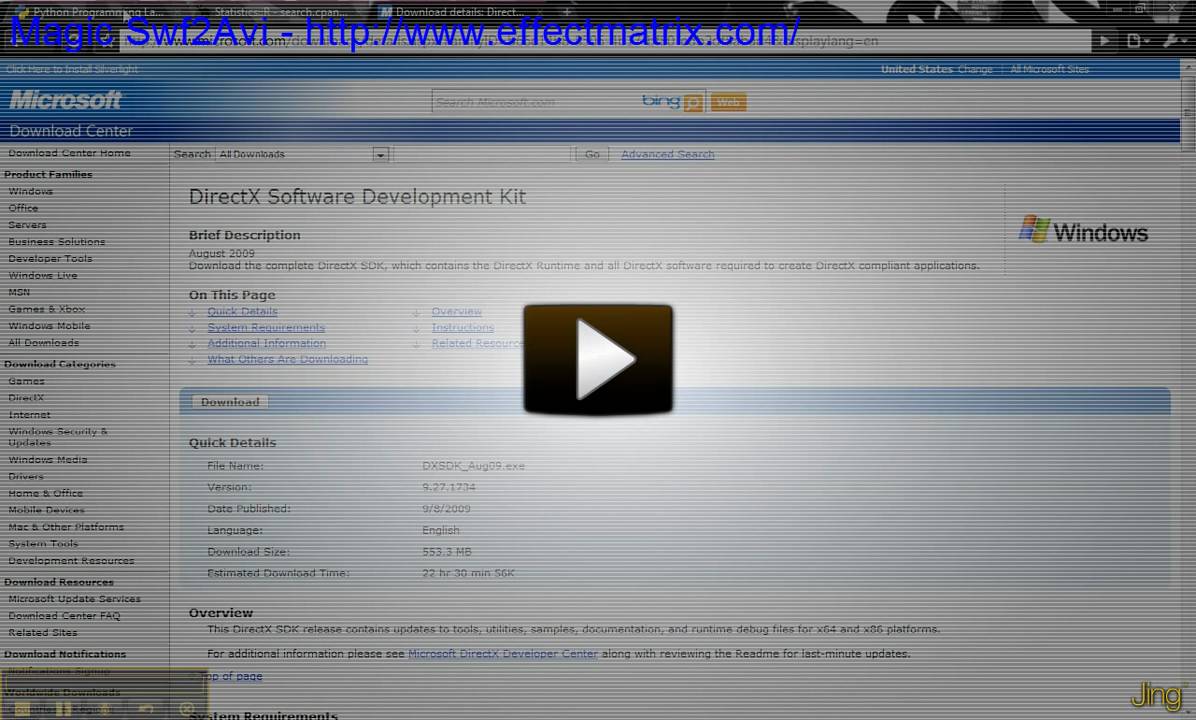Open Download Center Home in sidebar

point(69,153)
